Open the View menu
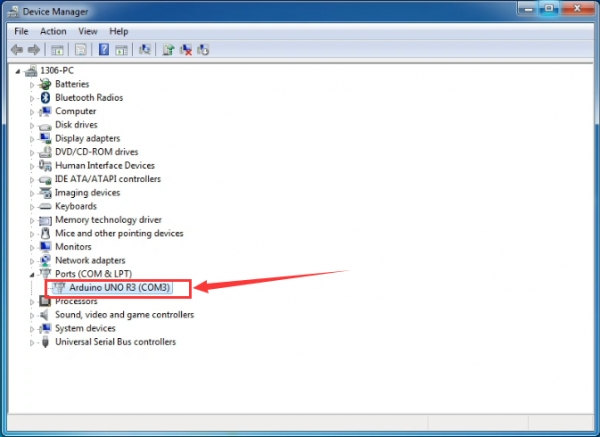The image size is (600, 437). 88,31
